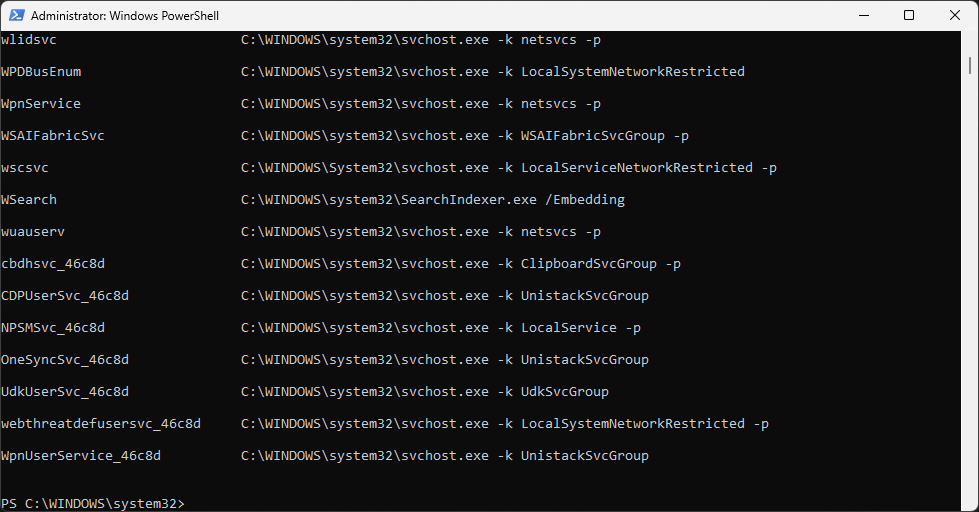Screen dimensions: 979x512
Task: Select the WPDBusEnum service entry
Action: coord(41,72)
